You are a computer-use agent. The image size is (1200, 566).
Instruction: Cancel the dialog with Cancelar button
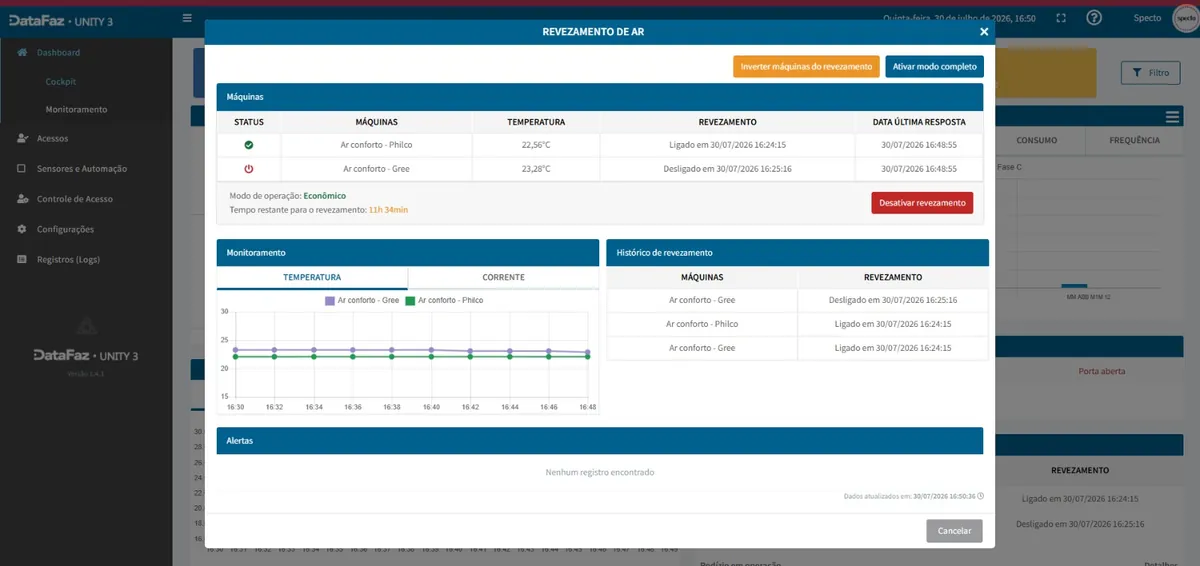[x=954, y=531]
